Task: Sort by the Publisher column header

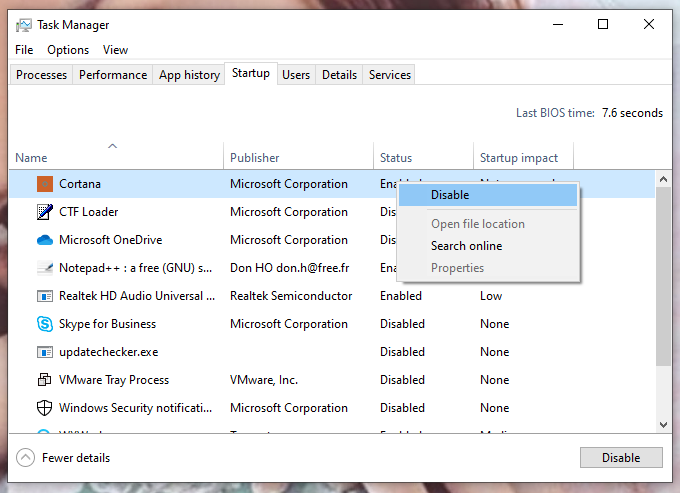Action: point(298,155)
